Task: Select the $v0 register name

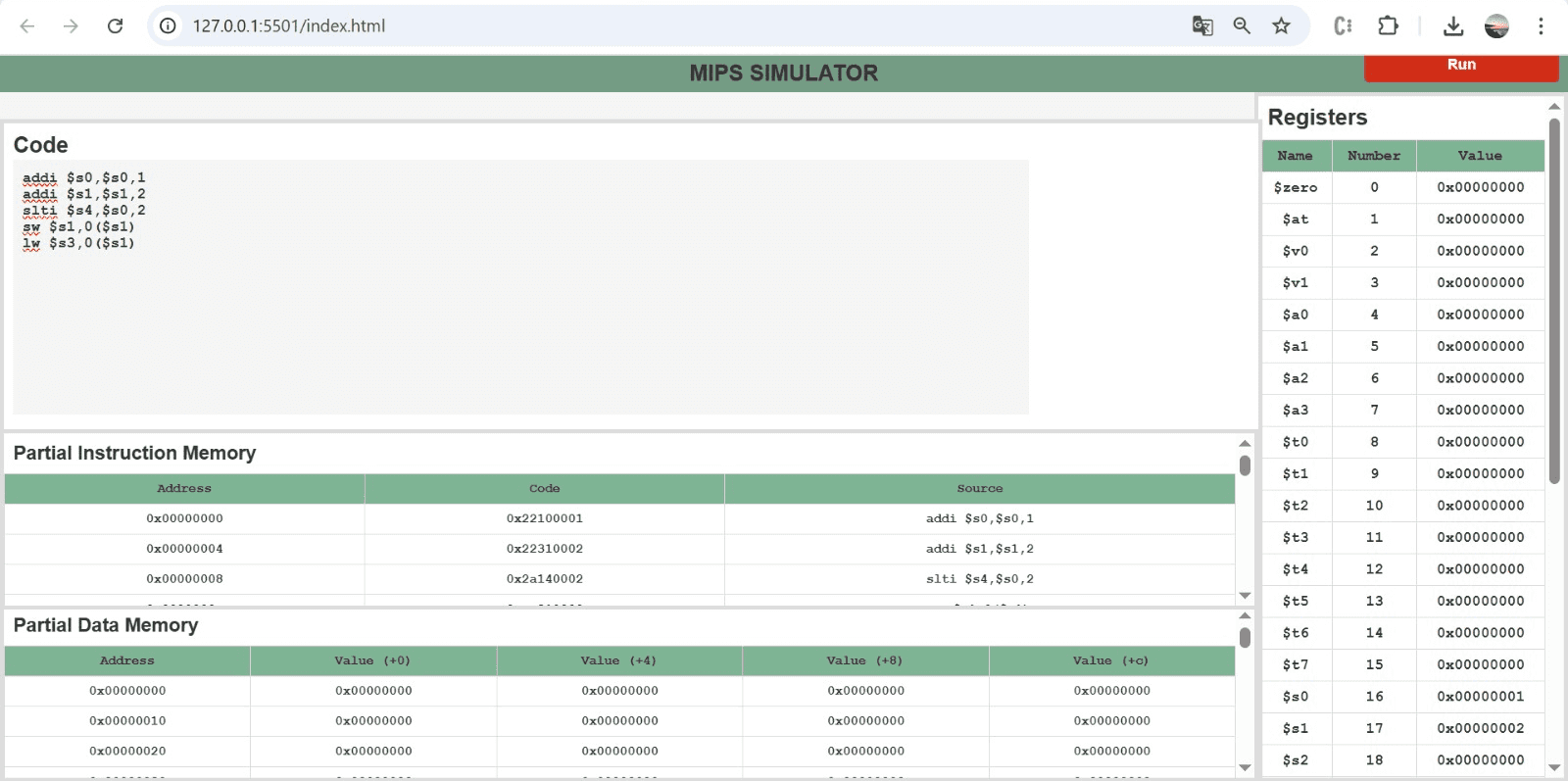Action: click(1296, 251)
